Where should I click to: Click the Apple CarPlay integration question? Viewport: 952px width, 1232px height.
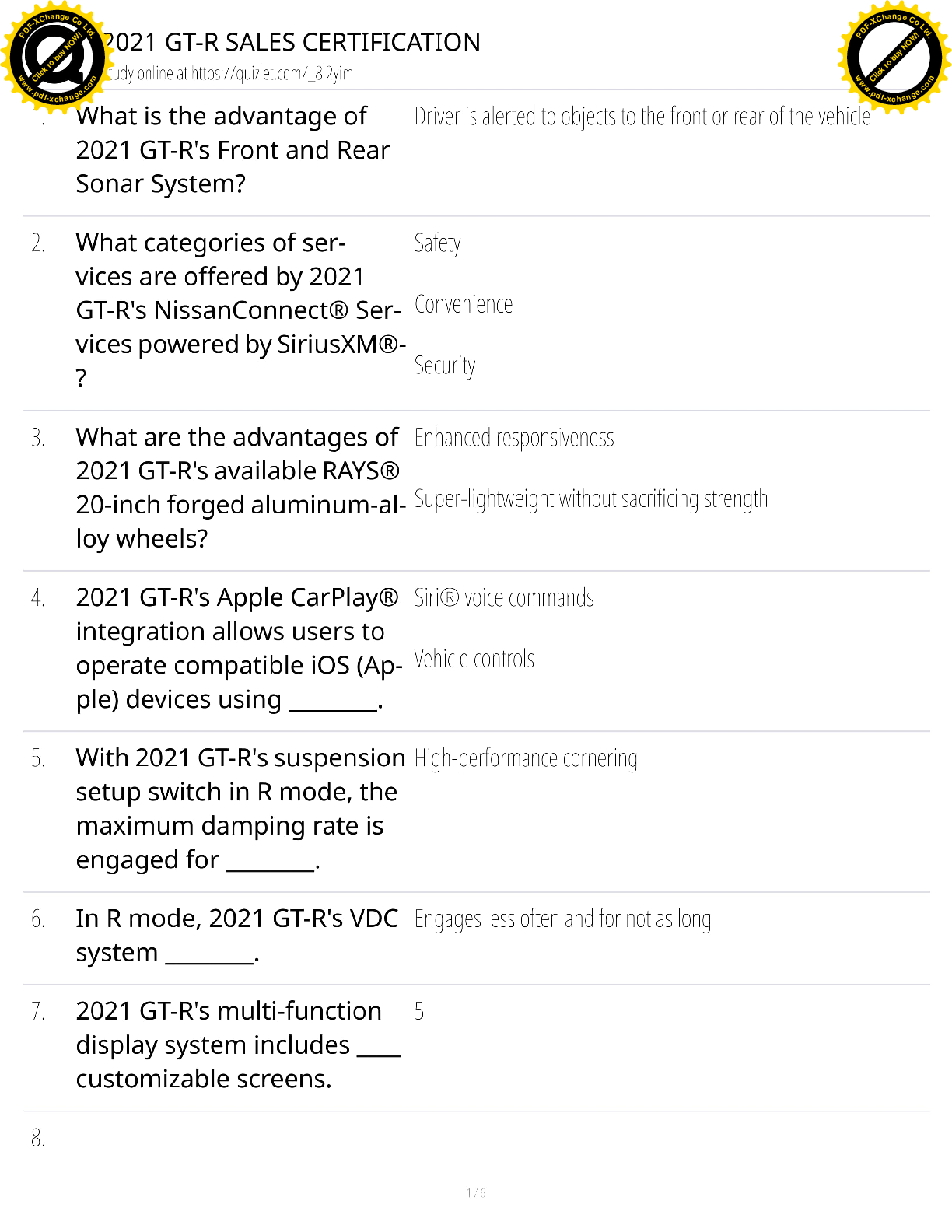pos(238,649)
